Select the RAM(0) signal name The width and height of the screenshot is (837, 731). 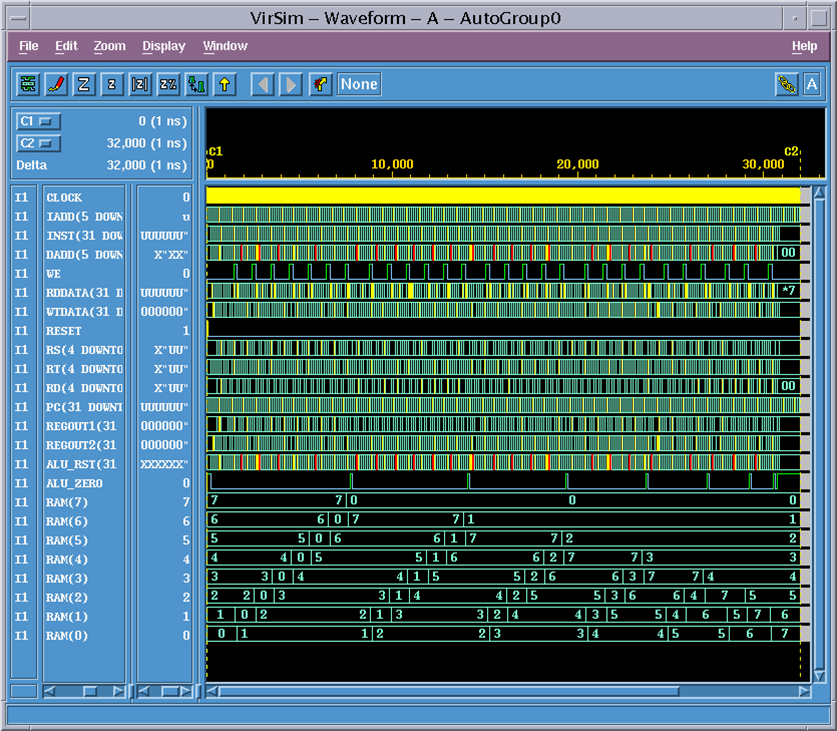click(67, 636)
